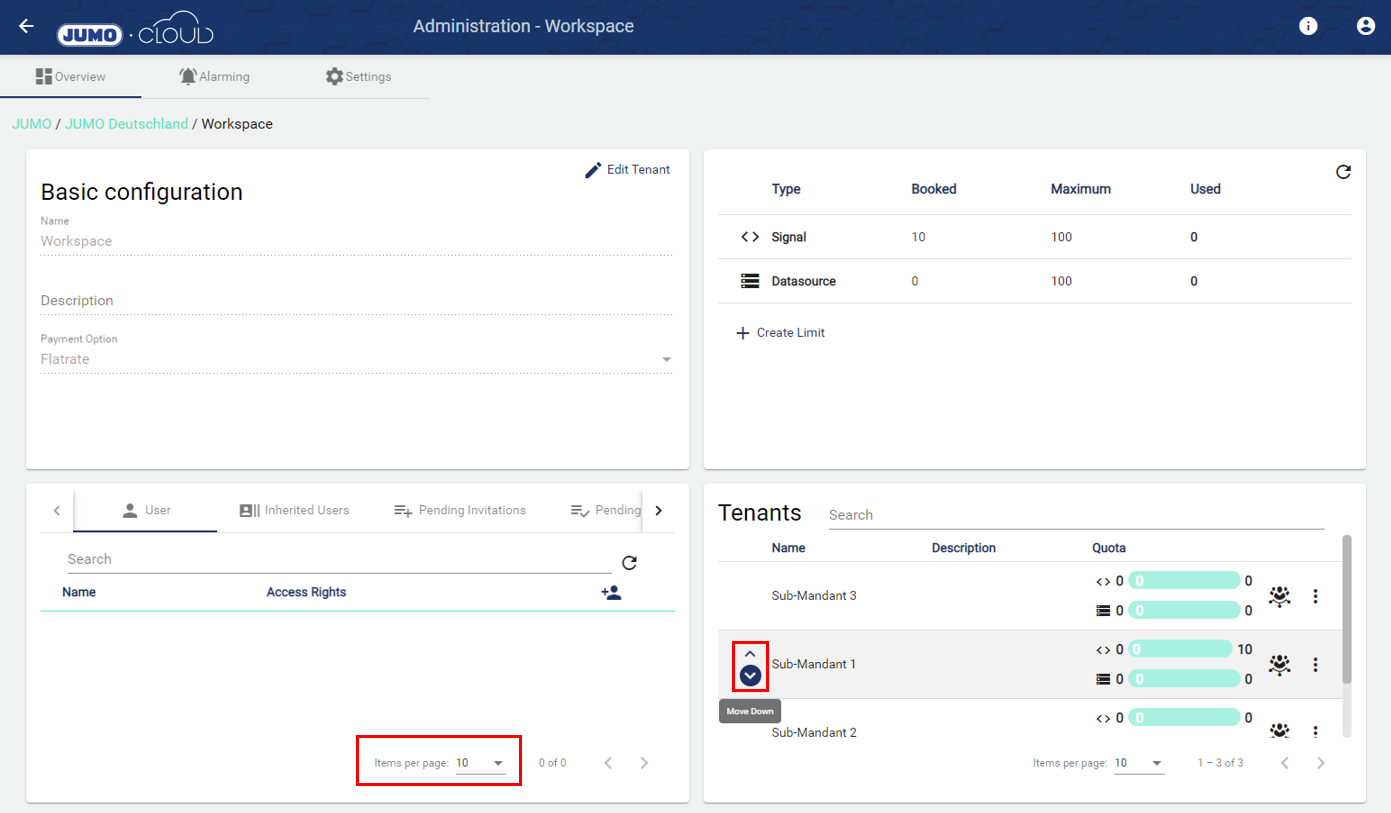The height and width of the screenshot is (813, 1391).
Task: Open the group icon for Sub-Mandant 1
Action: point(1279,664)
